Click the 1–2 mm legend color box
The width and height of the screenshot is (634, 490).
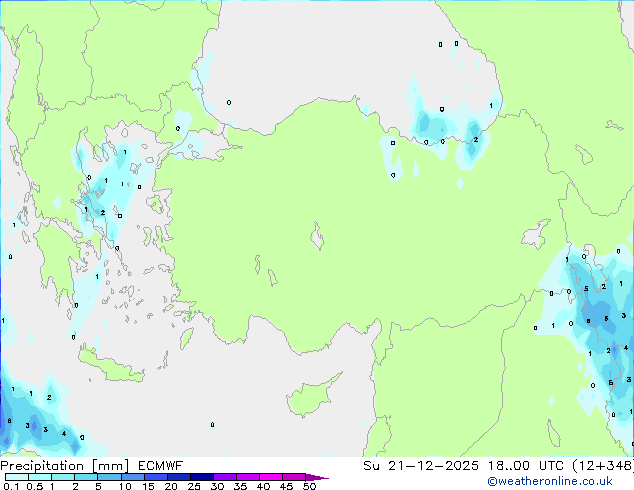(63, 477)
